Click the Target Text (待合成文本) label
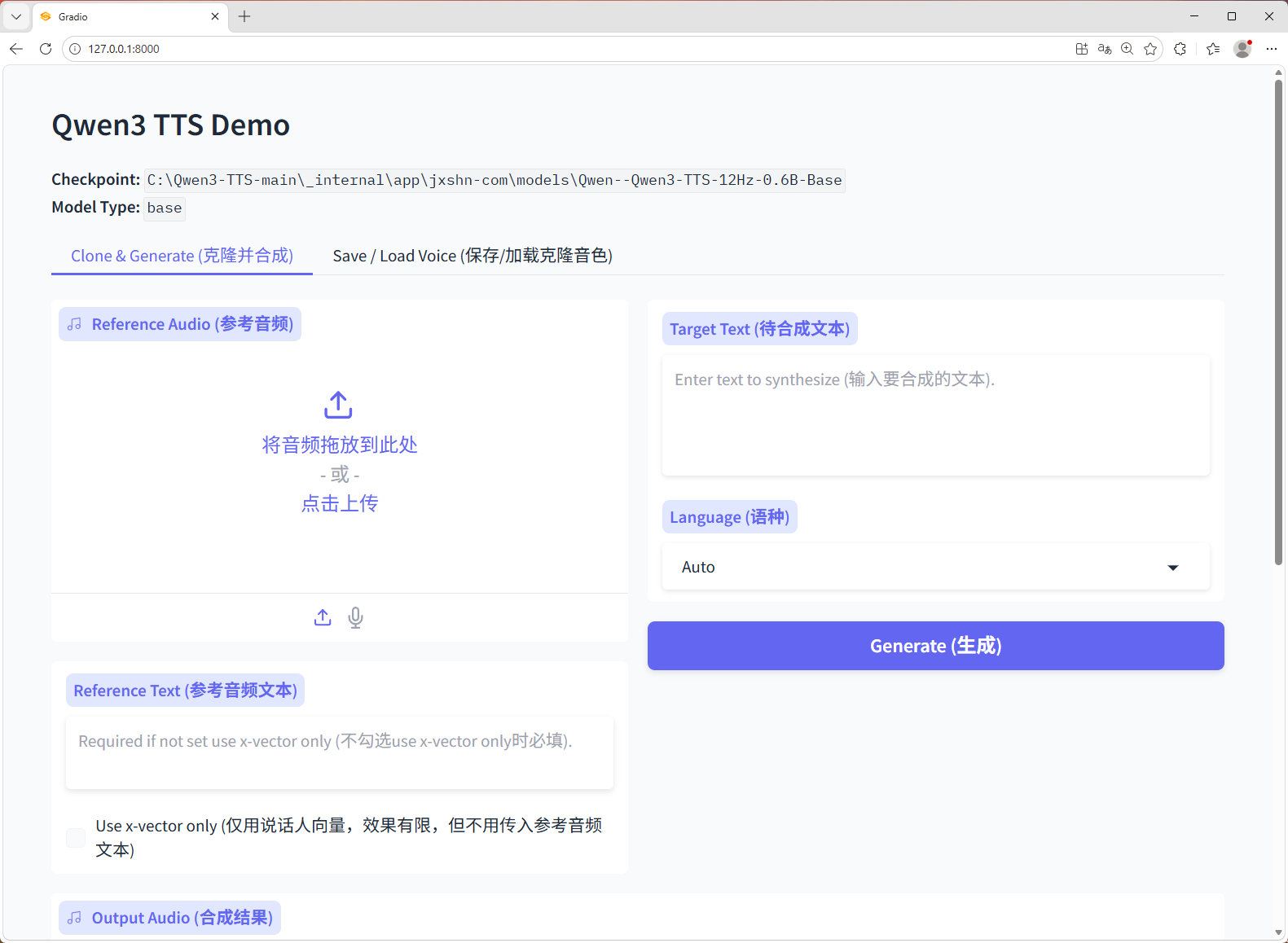This screenshot has width=1288, height=943. pyautogui.click(x=759, y=329)
